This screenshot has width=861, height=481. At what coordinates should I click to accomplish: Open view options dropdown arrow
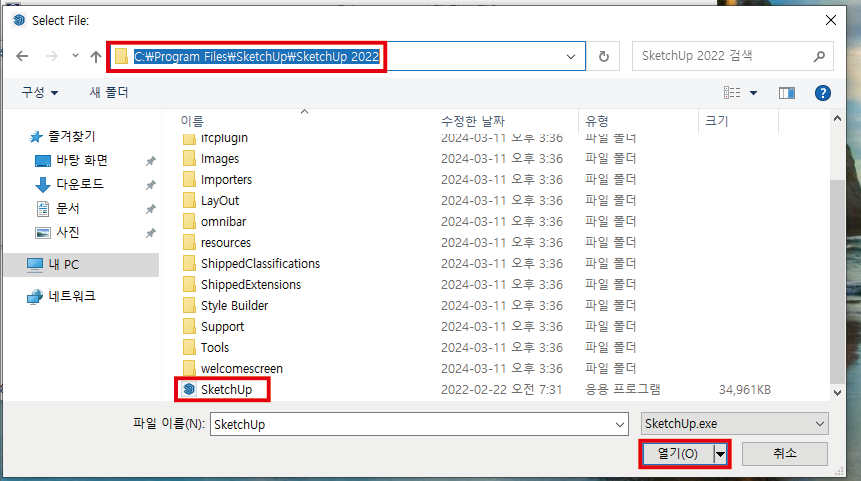[754, 93]
